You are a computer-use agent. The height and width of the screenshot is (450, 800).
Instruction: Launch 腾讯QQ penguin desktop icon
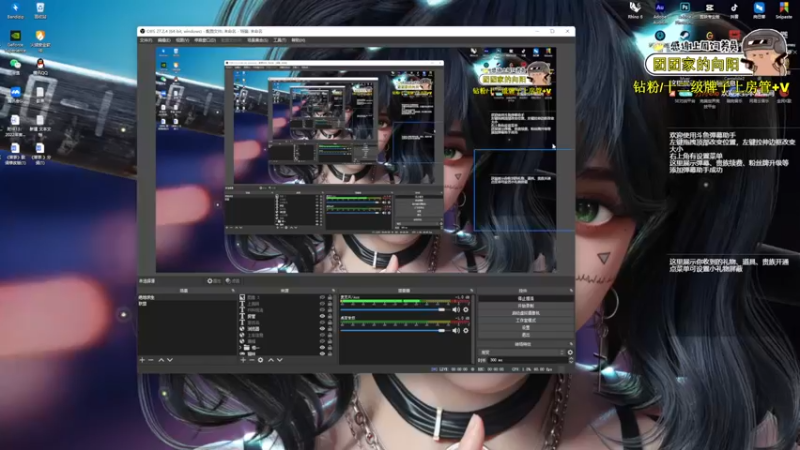tap(40, 66)
